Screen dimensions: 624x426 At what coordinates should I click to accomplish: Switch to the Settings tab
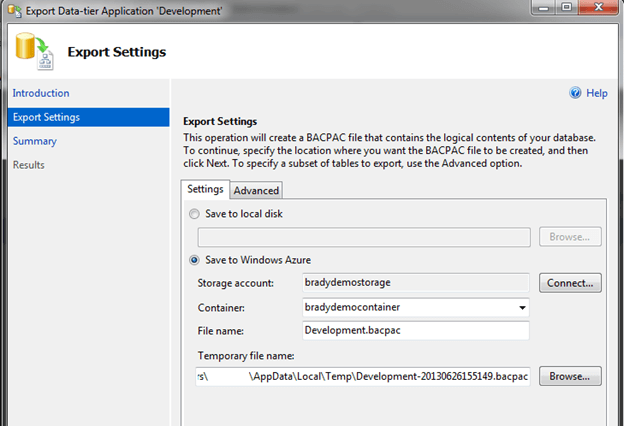205,189
